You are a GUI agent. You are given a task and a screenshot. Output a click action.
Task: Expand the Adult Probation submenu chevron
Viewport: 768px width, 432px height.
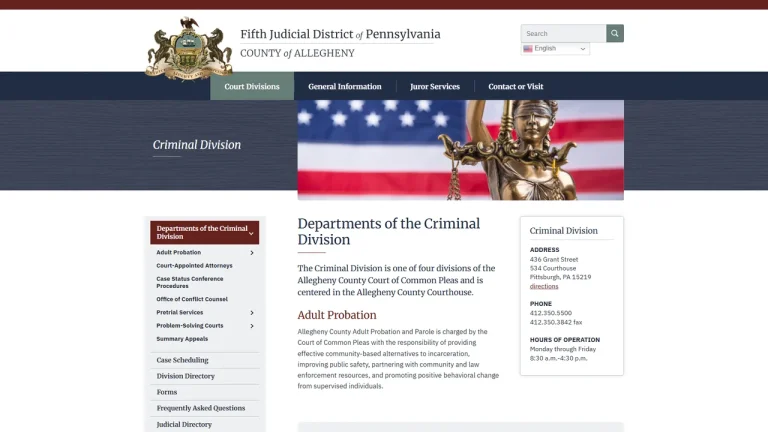pos(252,253)
